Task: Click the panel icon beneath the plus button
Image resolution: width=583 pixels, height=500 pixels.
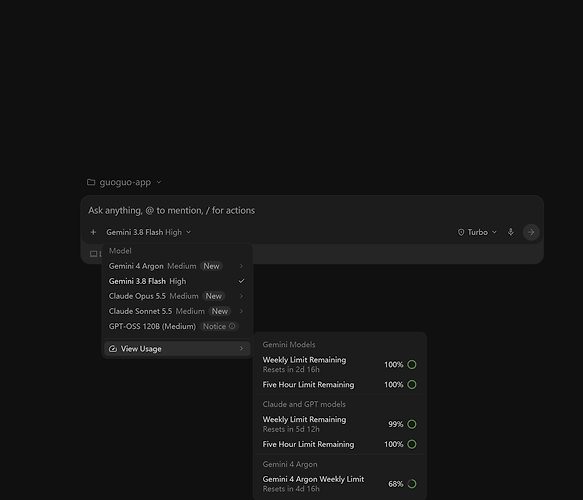Action: (93, 254)
